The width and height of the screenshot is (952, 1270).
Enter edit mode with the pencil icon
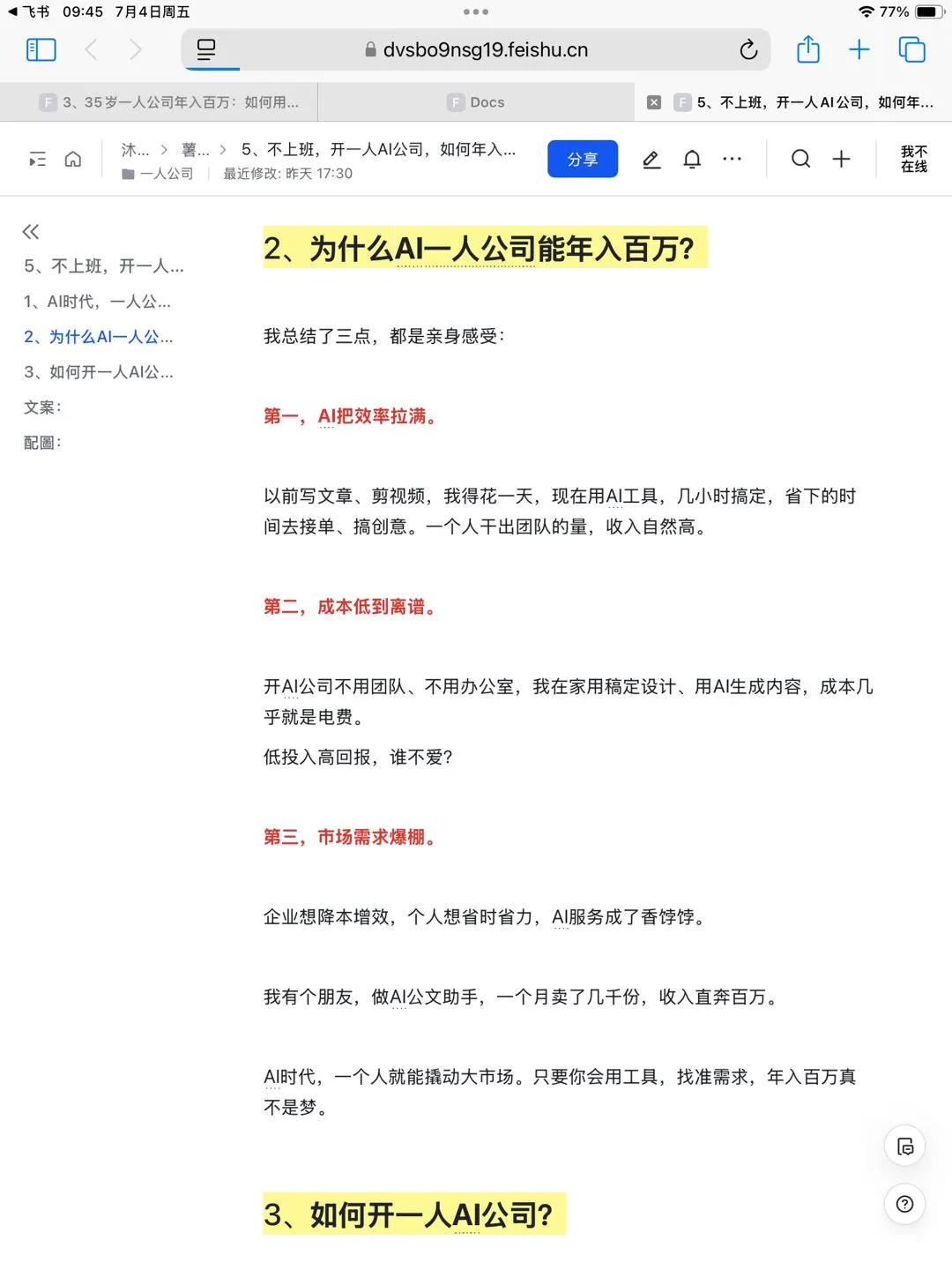pyautogui.click(x=651, y=159)
